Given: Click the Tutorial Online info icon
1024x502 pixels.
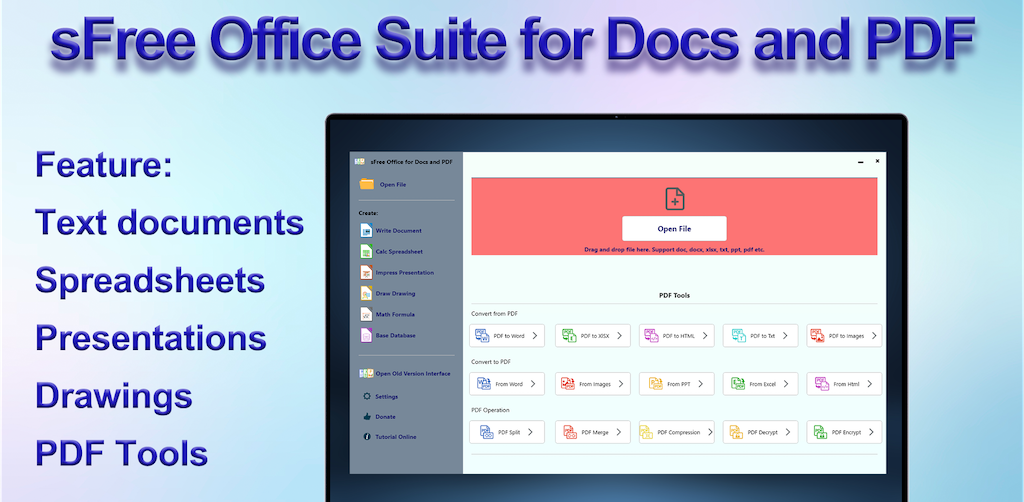Looking at the screenshot, I should click(367, 437).
